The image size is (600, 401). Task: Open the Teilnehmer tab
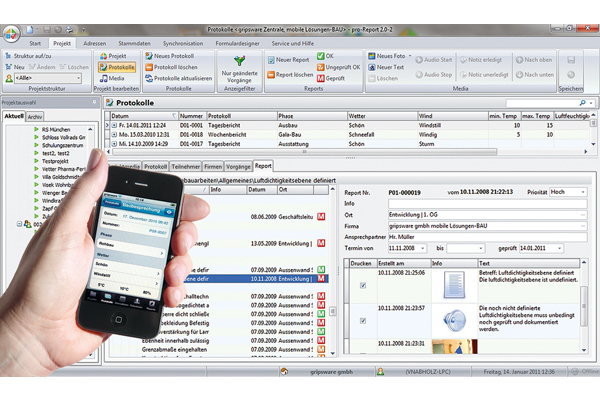click(184, 166)
